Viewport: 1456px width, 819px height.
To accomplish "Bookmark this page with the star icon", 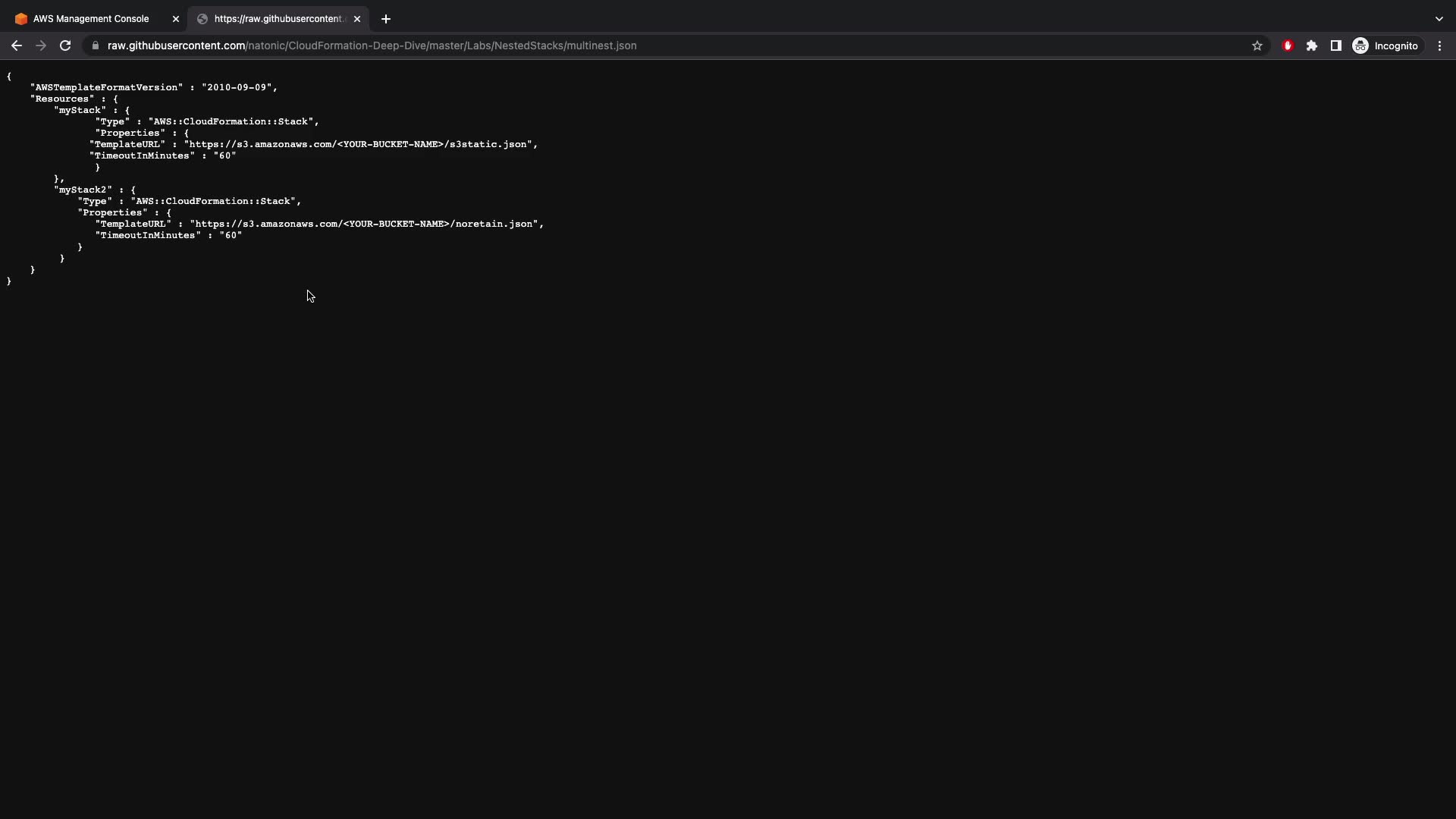I will [x=1257, y=45].
